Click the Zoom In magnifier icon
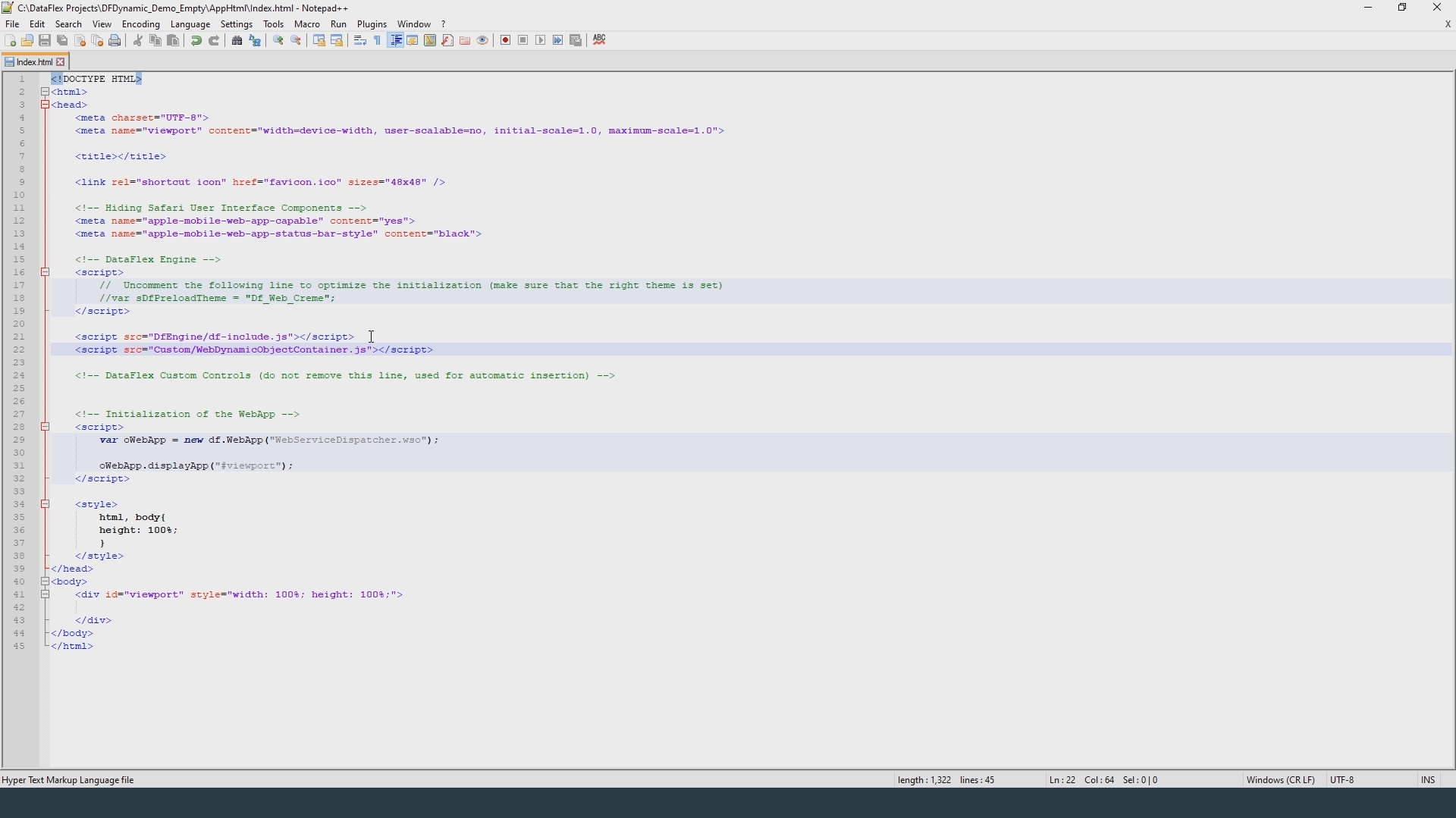1456x818 pixels. click(279, 41)
